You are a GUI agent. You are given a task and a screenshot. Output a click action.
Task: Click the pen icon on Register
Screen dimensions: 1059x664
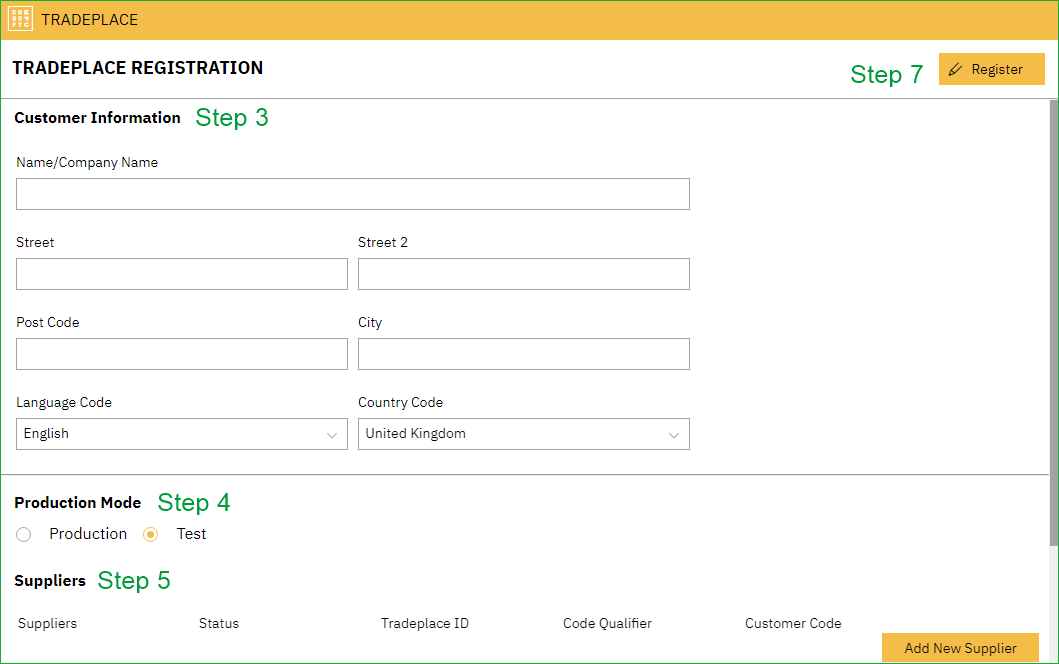point(956,70)
